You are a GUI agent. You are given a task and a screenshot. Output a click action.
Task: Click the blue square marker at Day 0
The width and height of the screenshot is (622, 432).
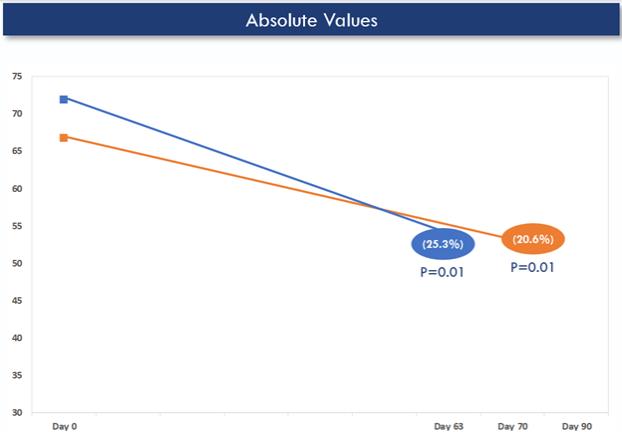tap(63, 99)
